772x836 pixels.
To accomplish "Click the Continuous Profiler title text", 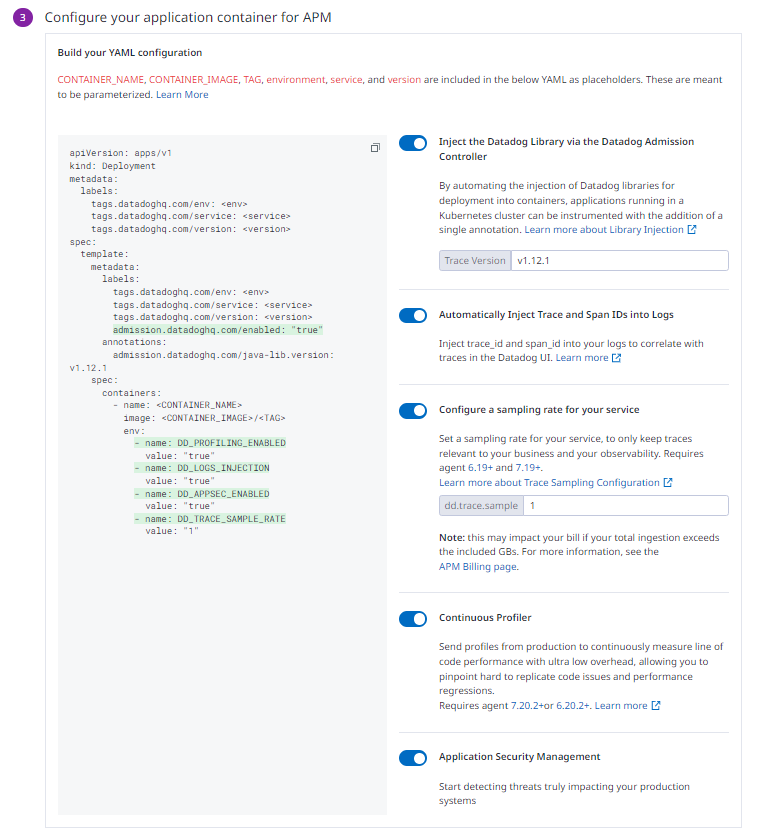I will (485, 617).
